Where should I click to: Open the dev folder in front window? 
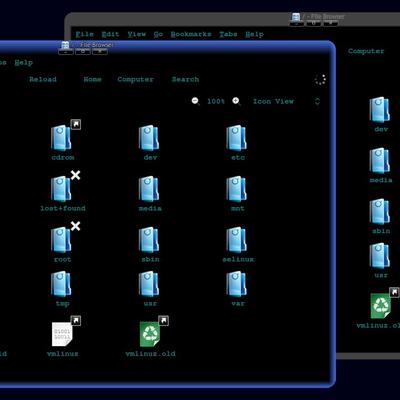[149, 138]
